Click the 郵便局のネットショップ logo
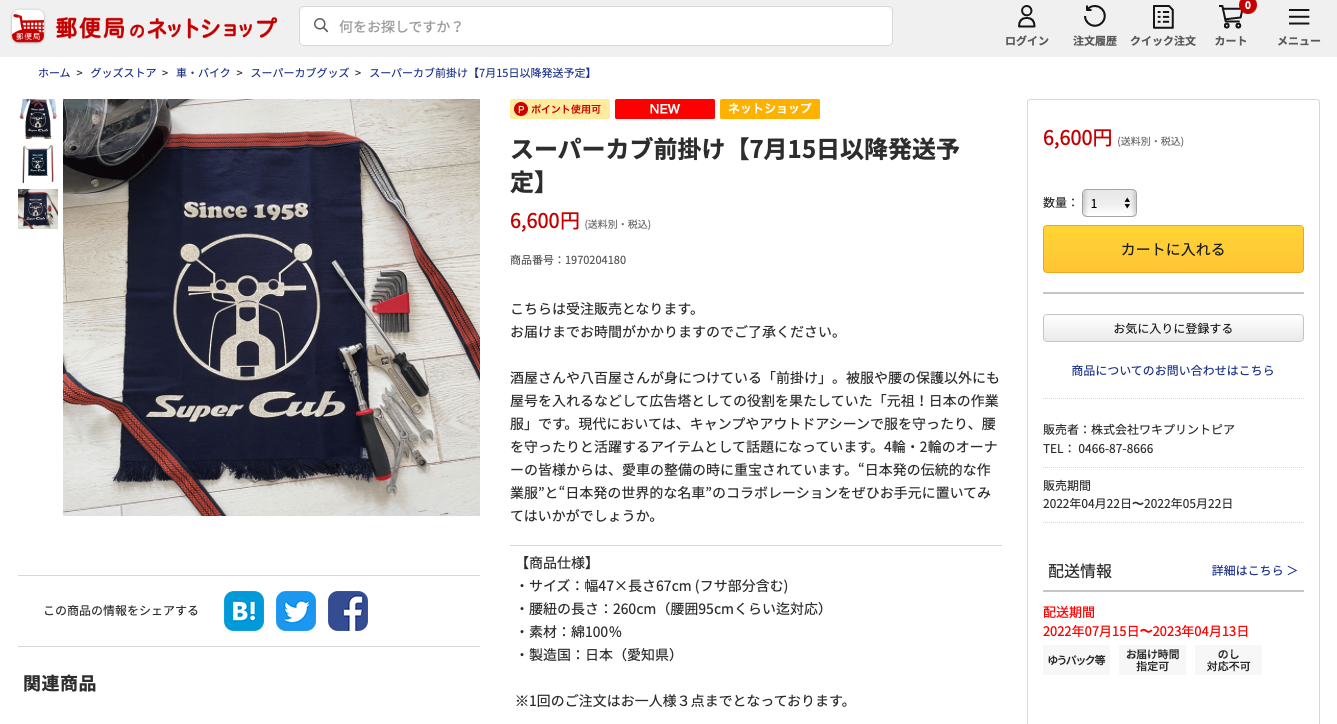 tap(144, 27)
